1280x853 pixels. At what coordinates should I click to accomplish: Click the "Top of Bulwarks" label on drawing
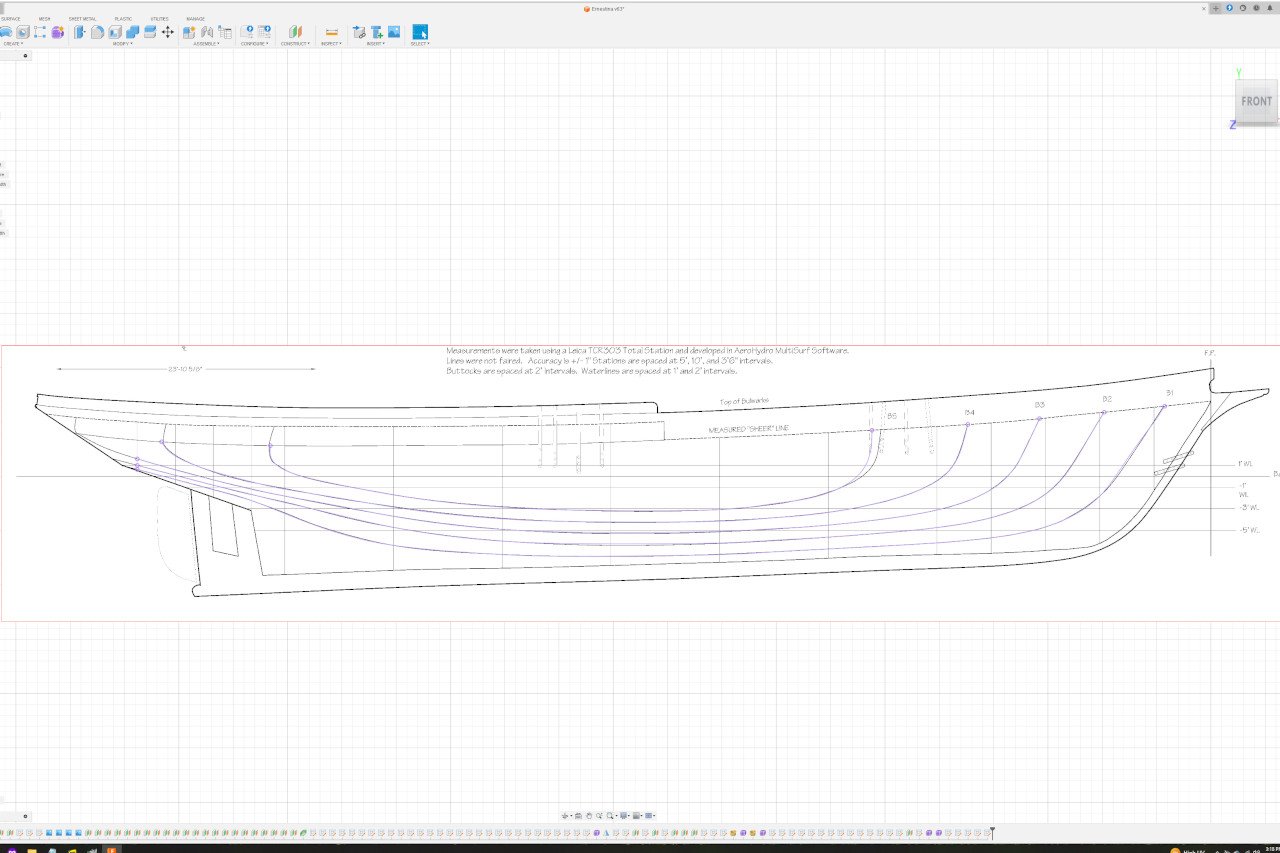tap(745, 402)
